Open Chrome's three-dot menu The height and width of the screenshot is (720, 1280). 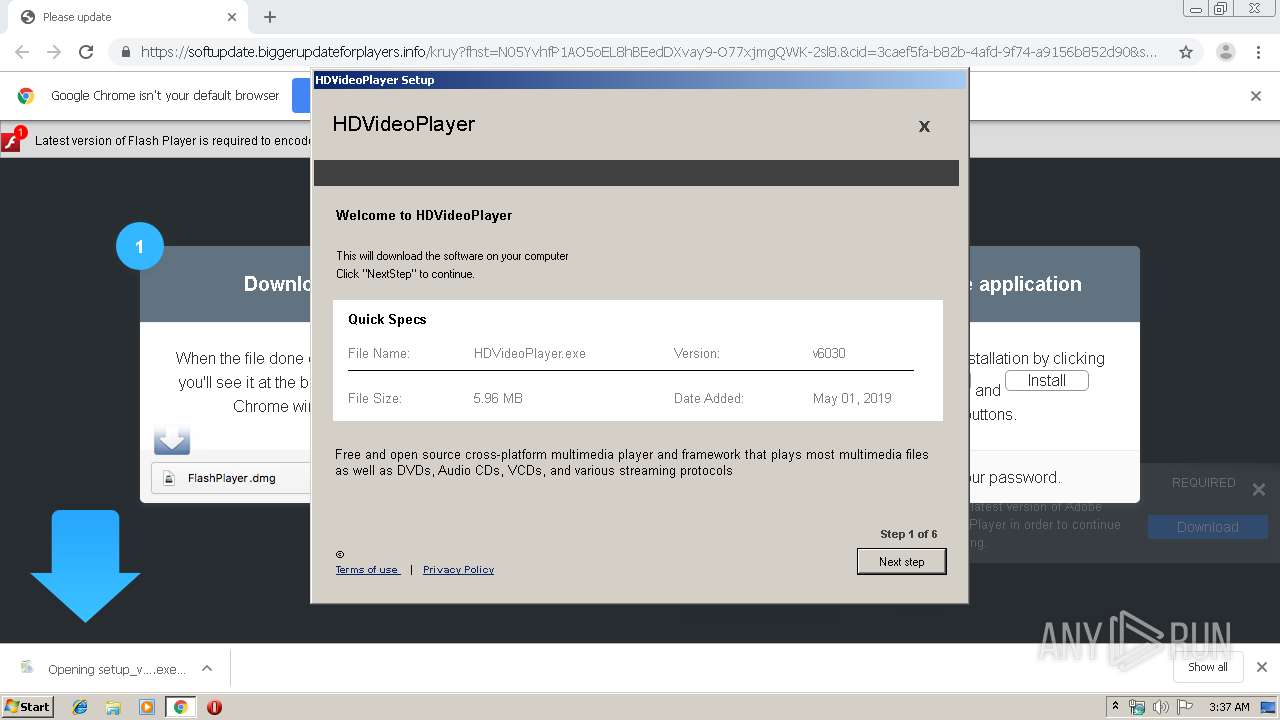tap(1258, 52)
